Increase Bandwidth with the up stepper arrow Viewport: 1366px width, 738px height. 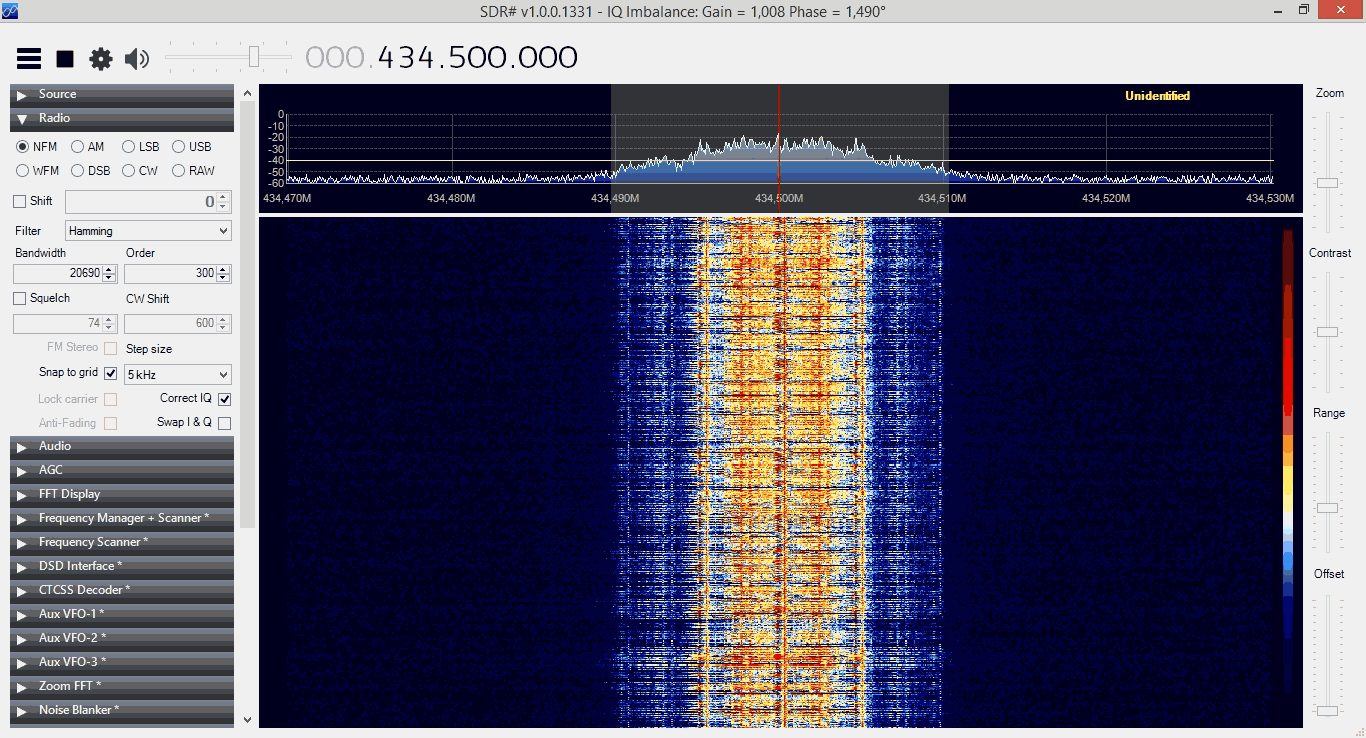pyautogui.click(x=110, y=269)
